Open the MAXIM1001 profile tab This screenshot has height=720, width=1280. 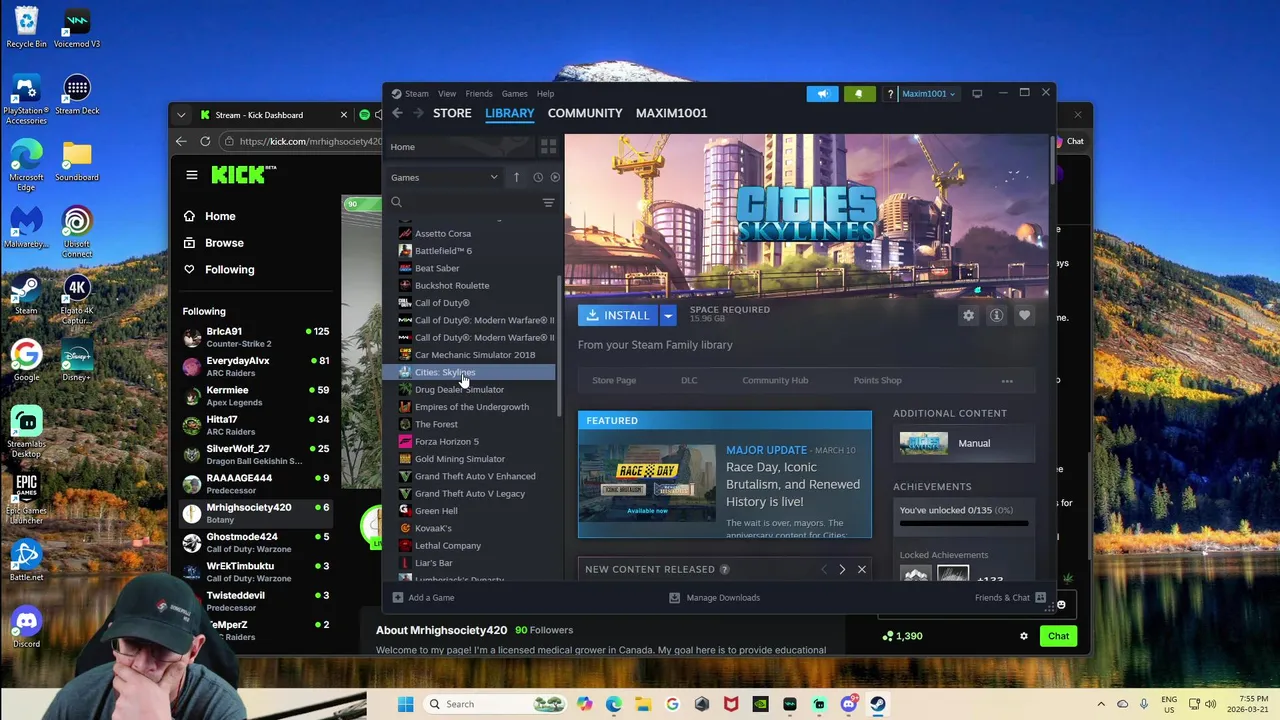point(671,113)
